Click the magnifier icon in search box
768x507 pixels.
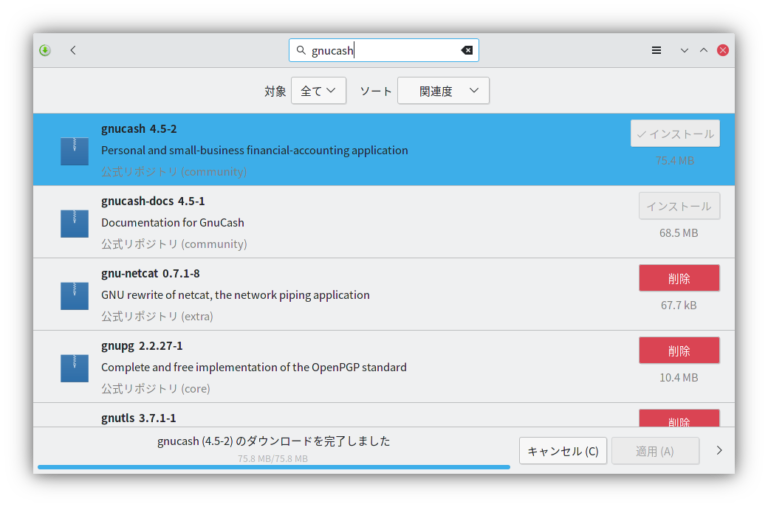coord(301,50)
